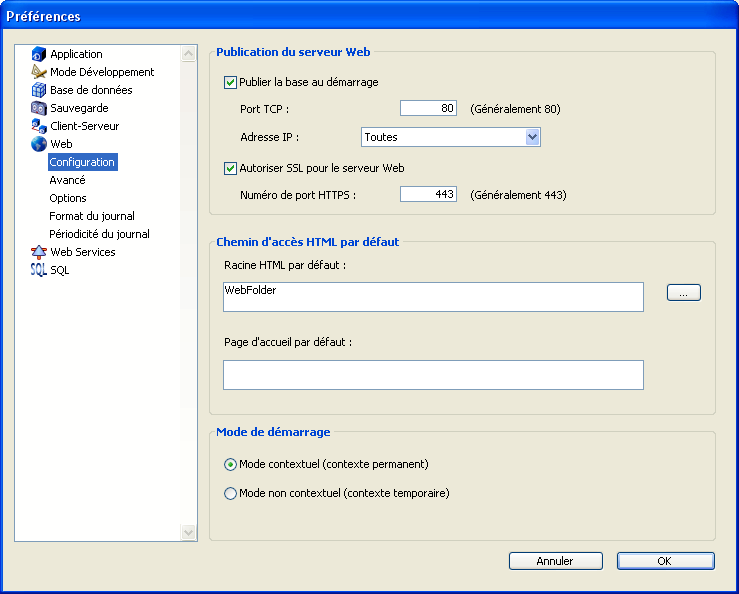
Task: Choose Mode contextuel (contexte permanent) option
Action: point(231,464)
